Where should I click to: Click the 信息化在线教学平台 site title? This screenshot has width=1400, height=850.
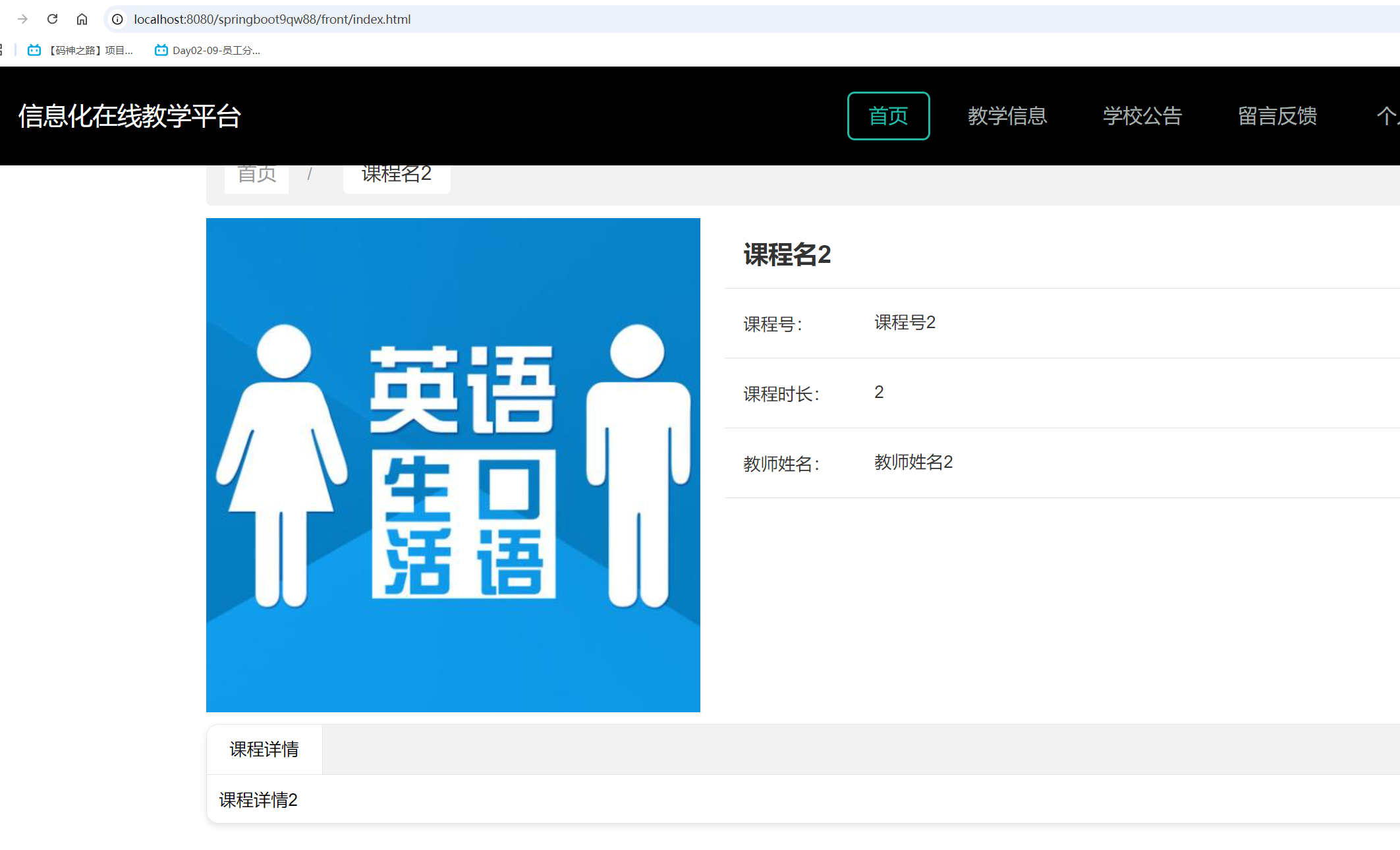click(130, 116)
